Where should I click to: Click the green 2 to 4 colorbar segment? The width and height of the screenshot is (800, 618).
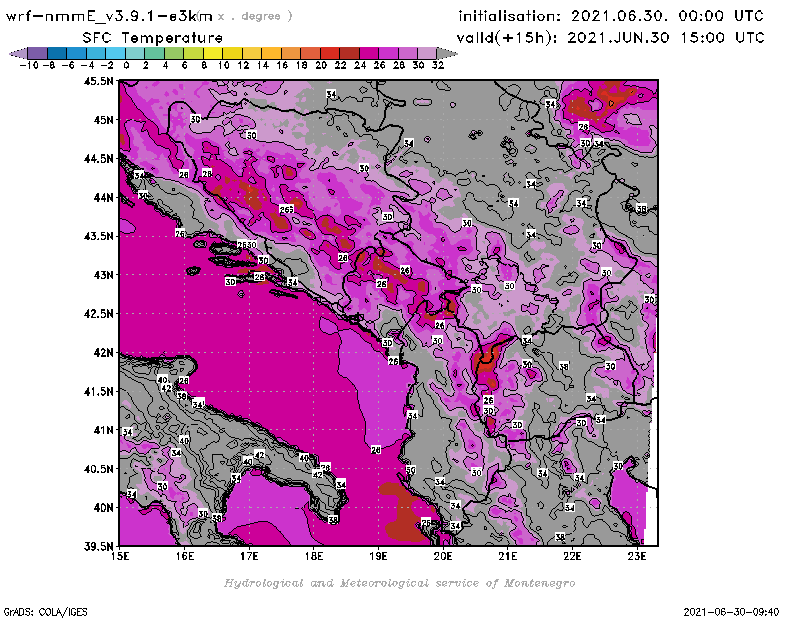(154, 53)
